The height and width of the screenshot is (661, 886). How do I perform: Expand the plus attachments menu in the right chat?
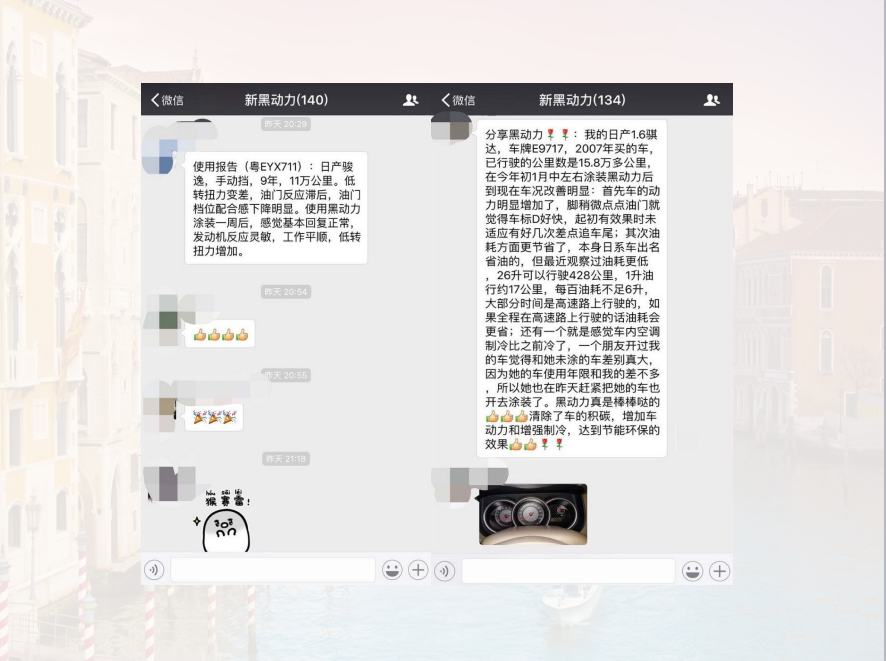719,571
